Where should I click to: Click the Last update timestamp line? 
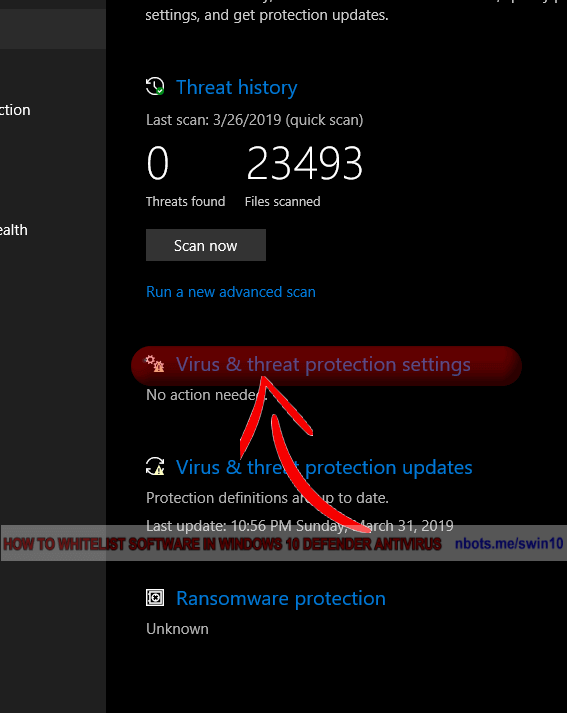pyautogui.click(x=300, y=526)
